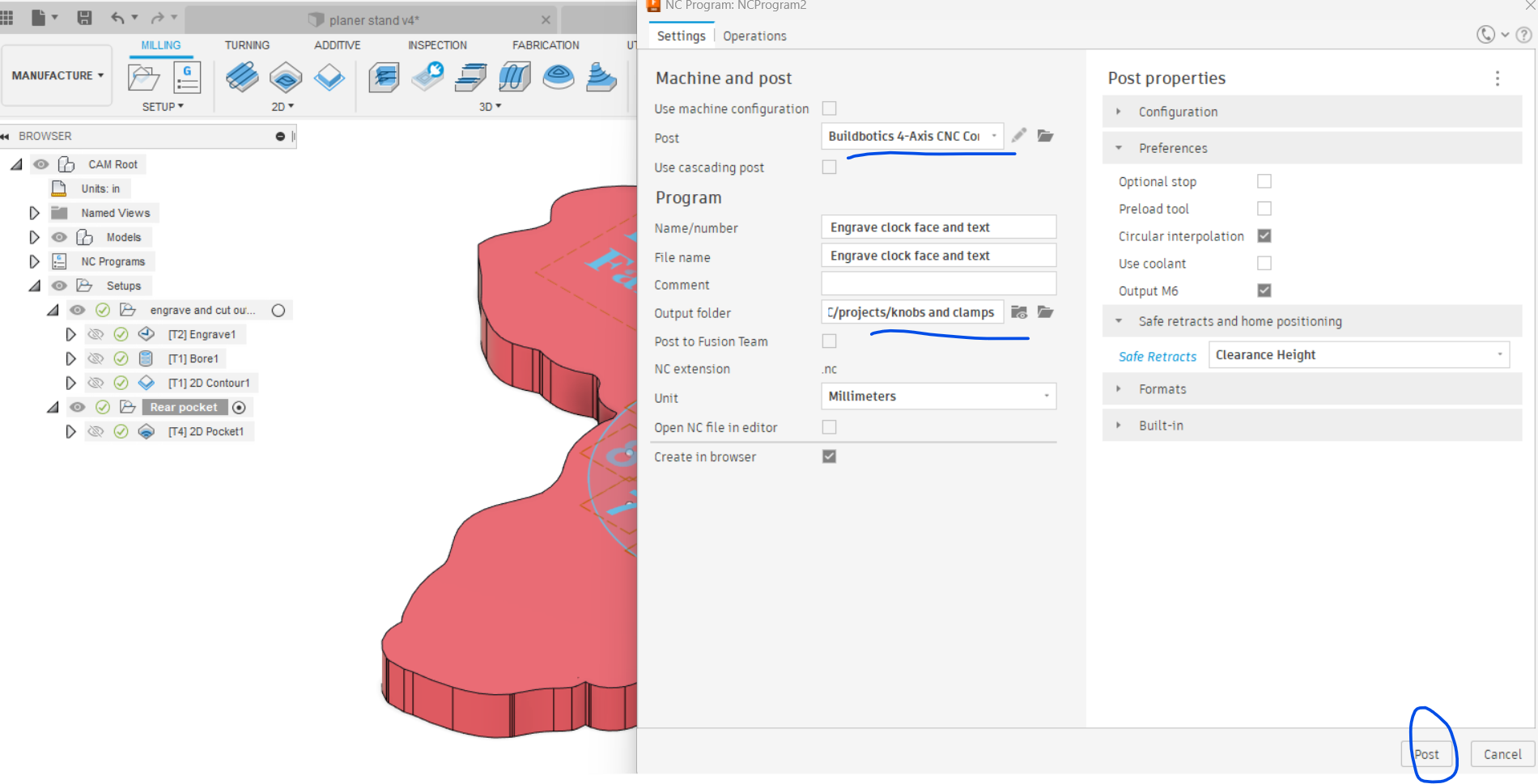Expand the Configuration section
Viewport: 1538px width, 784px height.
point(1312,112)
